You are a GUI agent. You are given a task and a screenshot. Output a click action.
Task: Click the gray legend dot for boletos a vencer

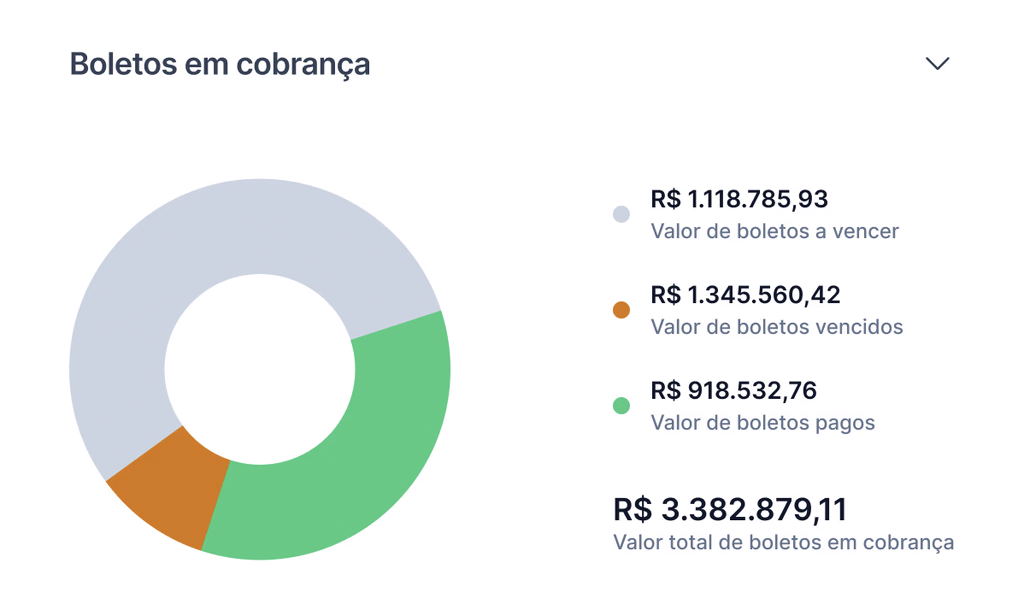(621, 214)
